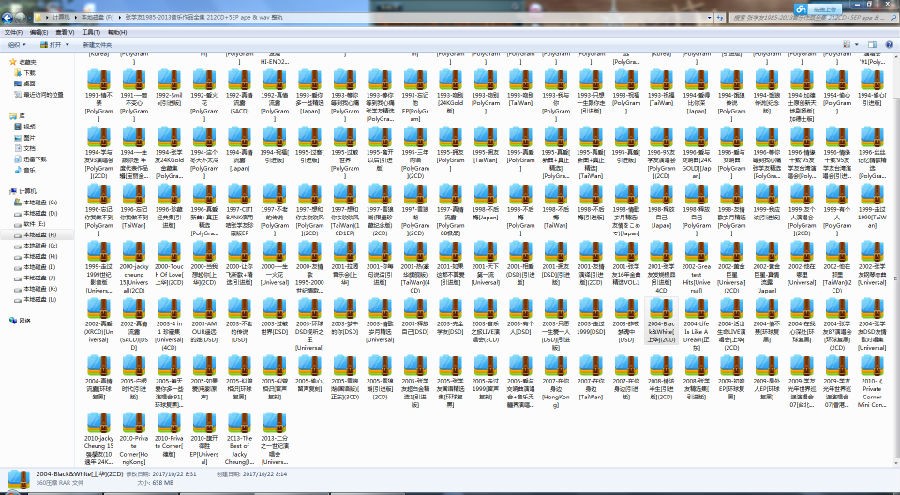Open the address bar history dropdown

[x=709, y=18]
